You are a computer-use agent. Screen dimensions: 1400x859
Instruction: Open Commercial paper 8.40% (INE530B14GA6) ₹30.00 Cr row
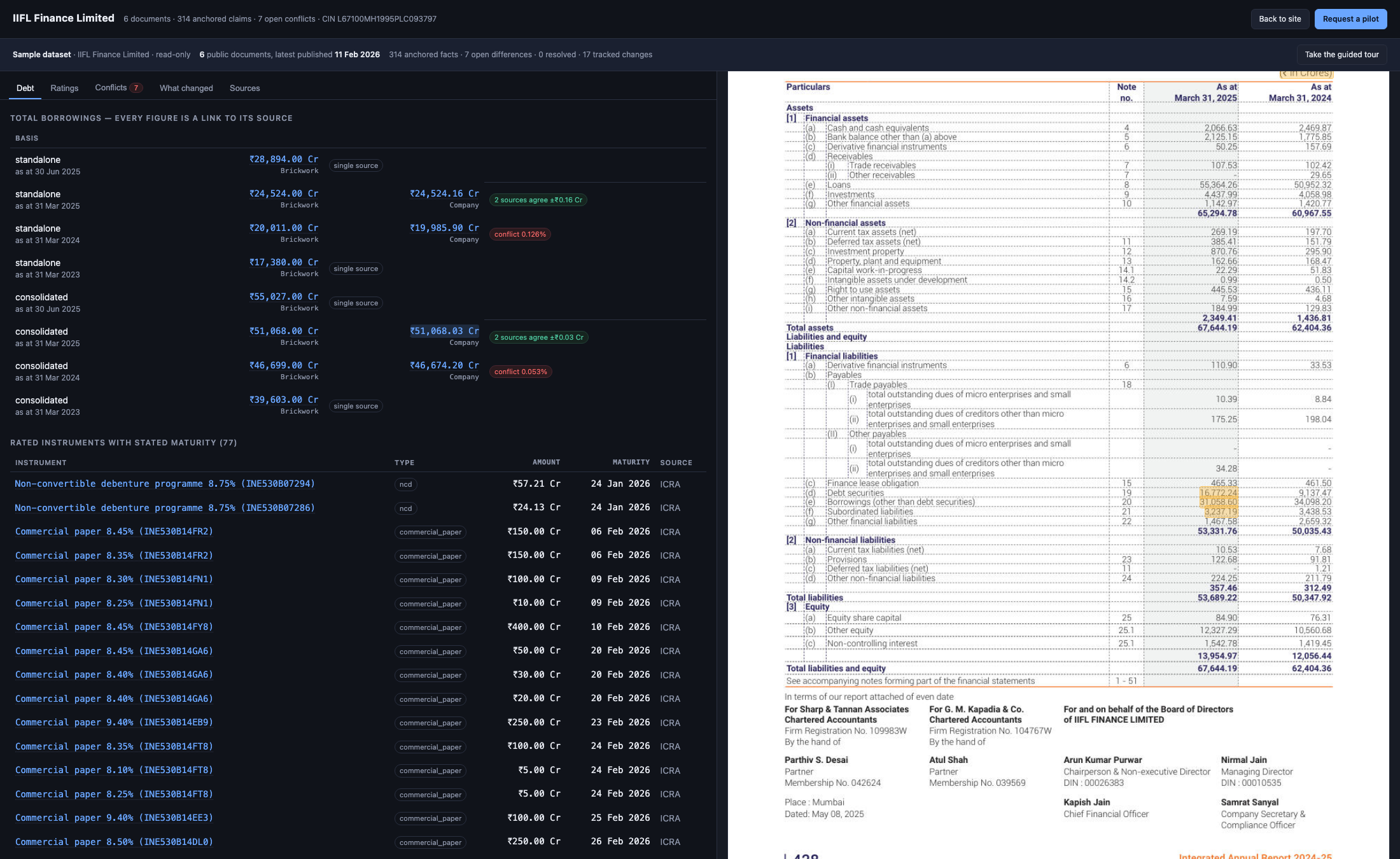(x=114, y=675)
